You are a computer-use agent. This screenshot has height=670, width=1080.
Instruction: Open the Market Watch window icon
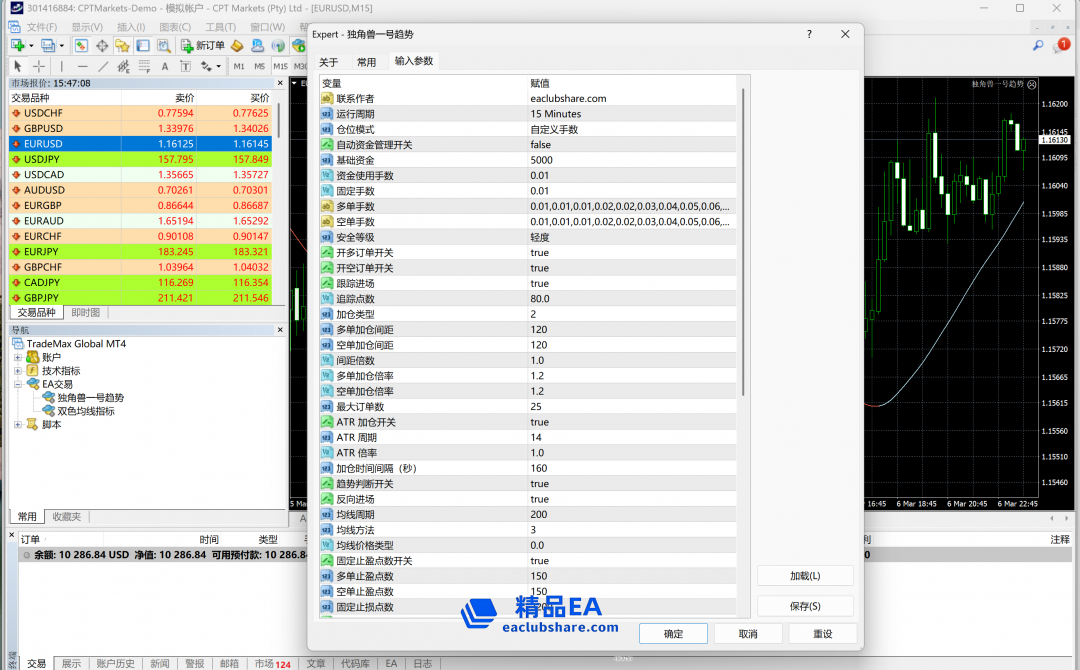[x=81, y=46]
